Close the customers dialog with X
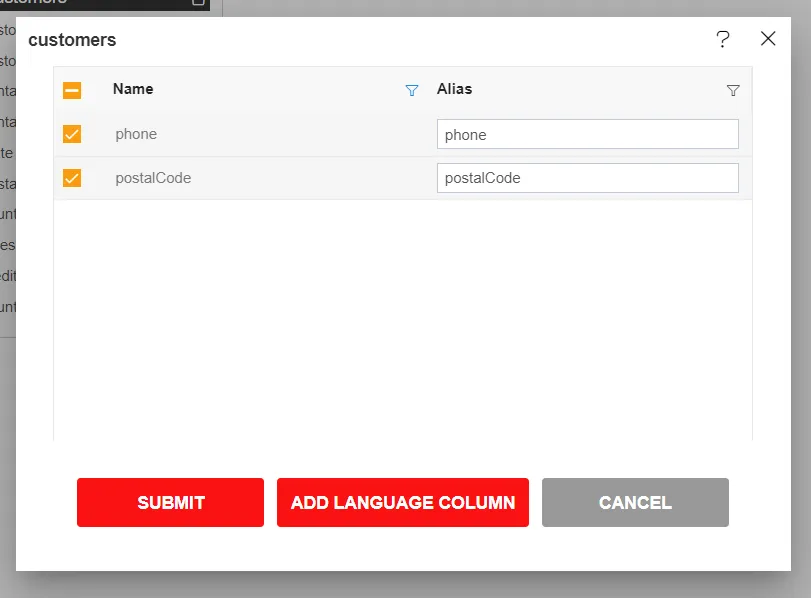The image size is (811, 598). 768,39
